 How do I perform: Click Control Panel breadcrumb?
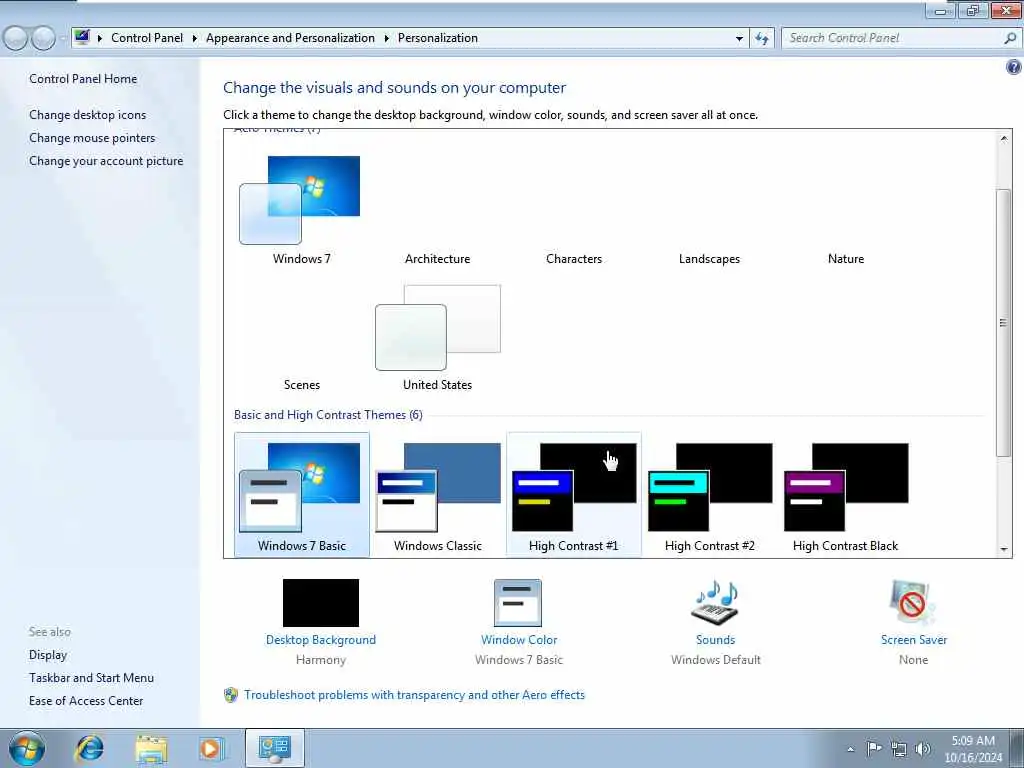pos(147,38)
